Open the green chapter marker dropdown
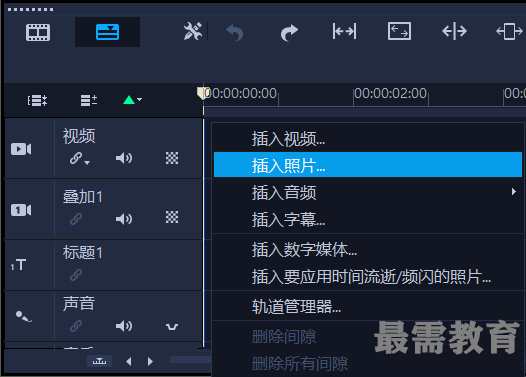The width and height of the screenshot is (526, 377). pyautogui.click(x=133, y=100)
